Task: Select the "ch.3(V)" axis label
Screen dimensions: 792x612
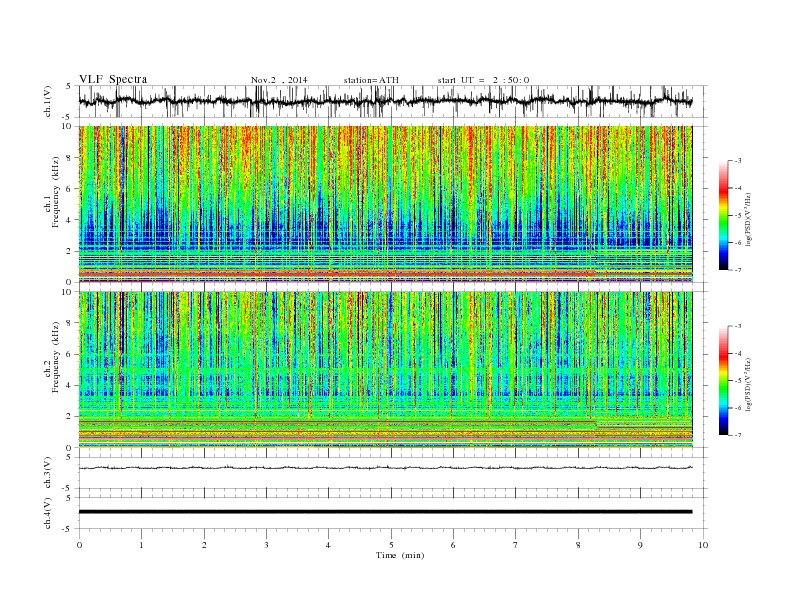Action: (x=48, y=473)
